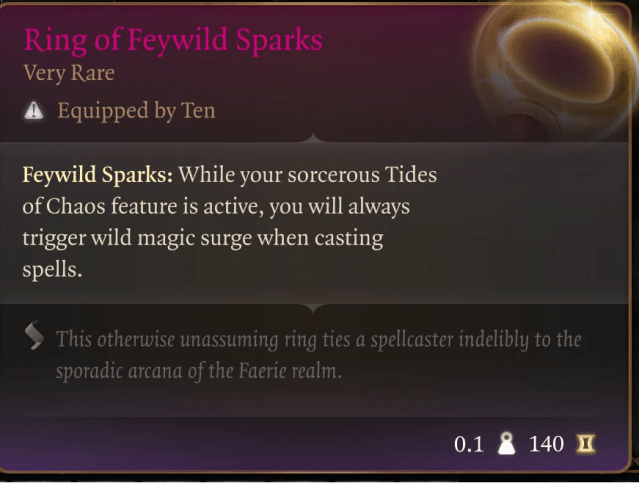
Task: Click the Very Rare rarity label
Action: click(x=69, y=73)
